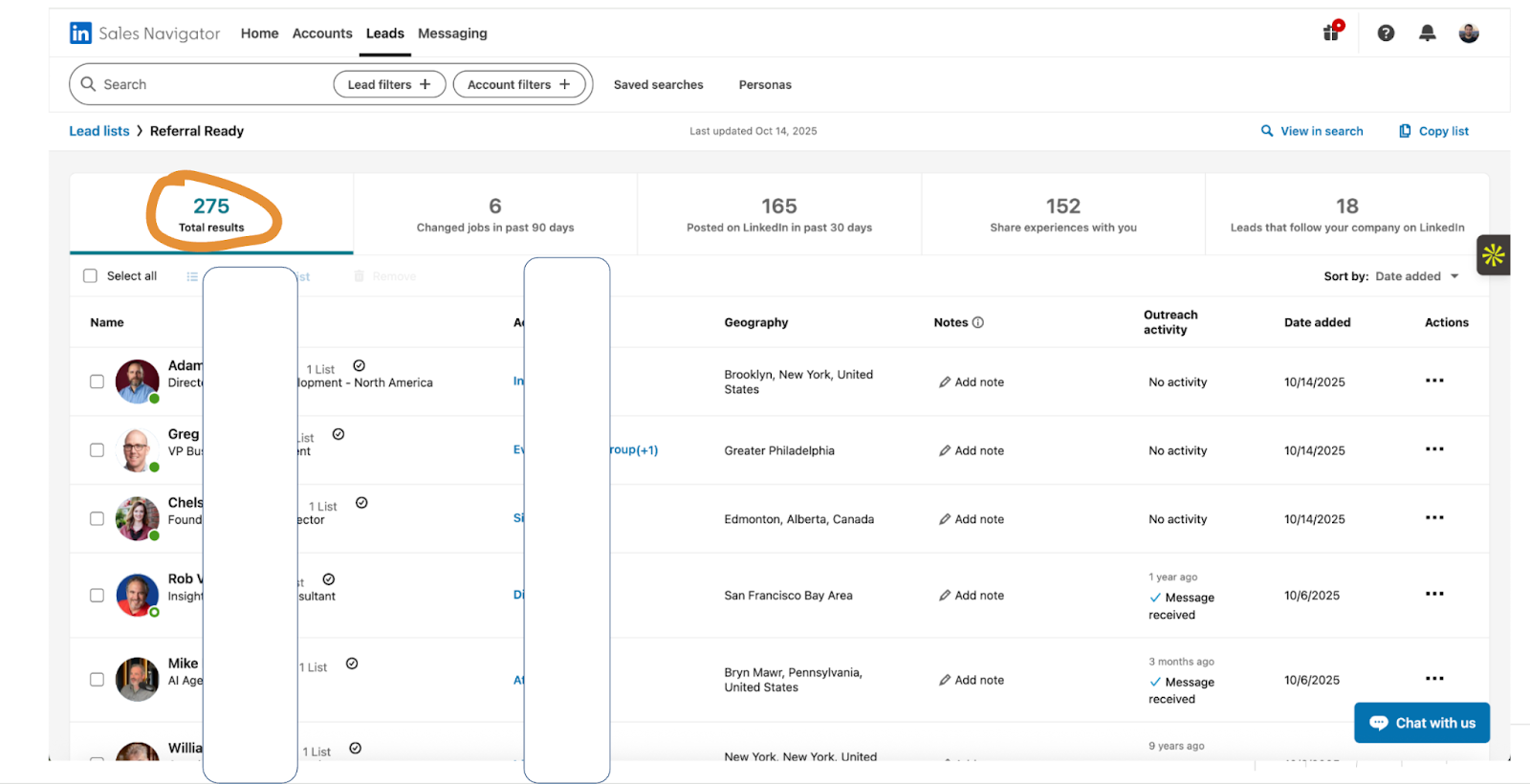Click the Geography column header

(755, 322)
